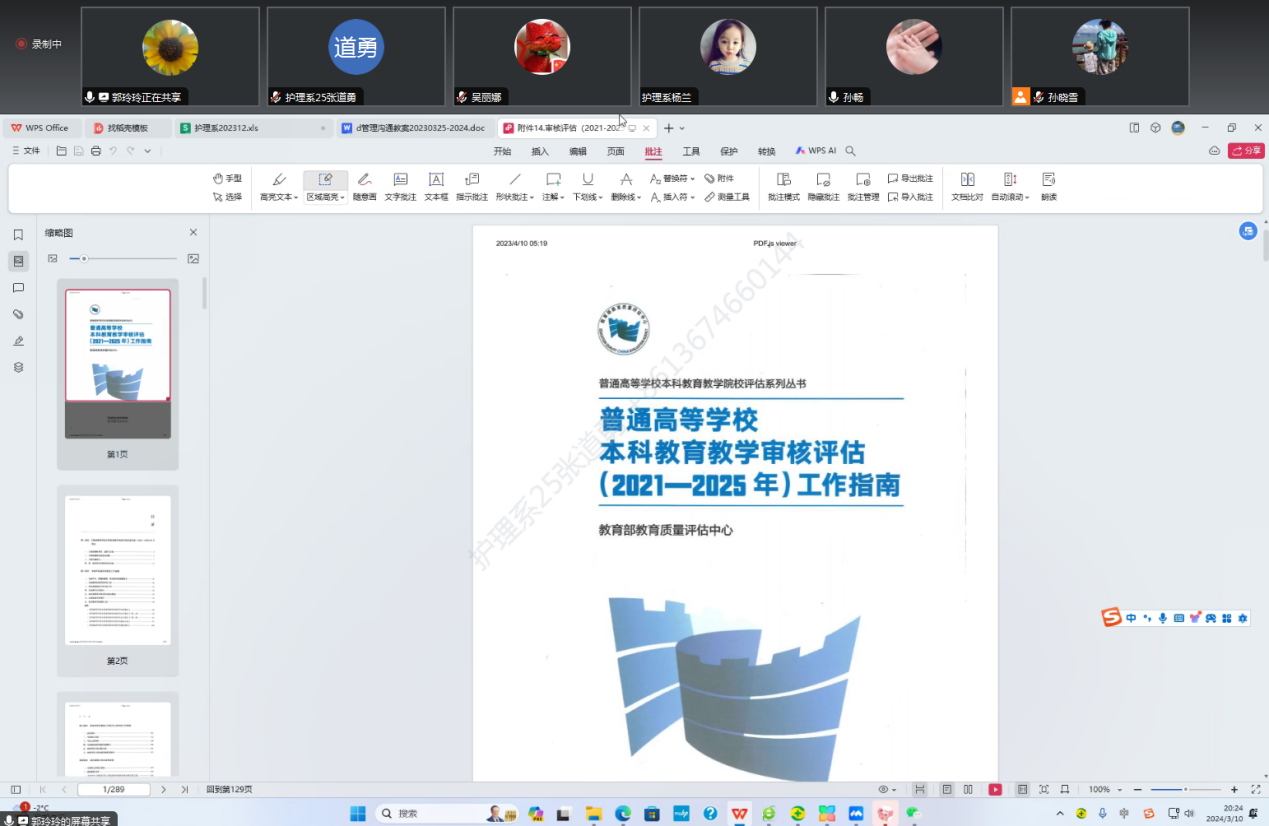Select the 文字批注 text annotation tool
1269x826 pixels.
pos(400,186)
